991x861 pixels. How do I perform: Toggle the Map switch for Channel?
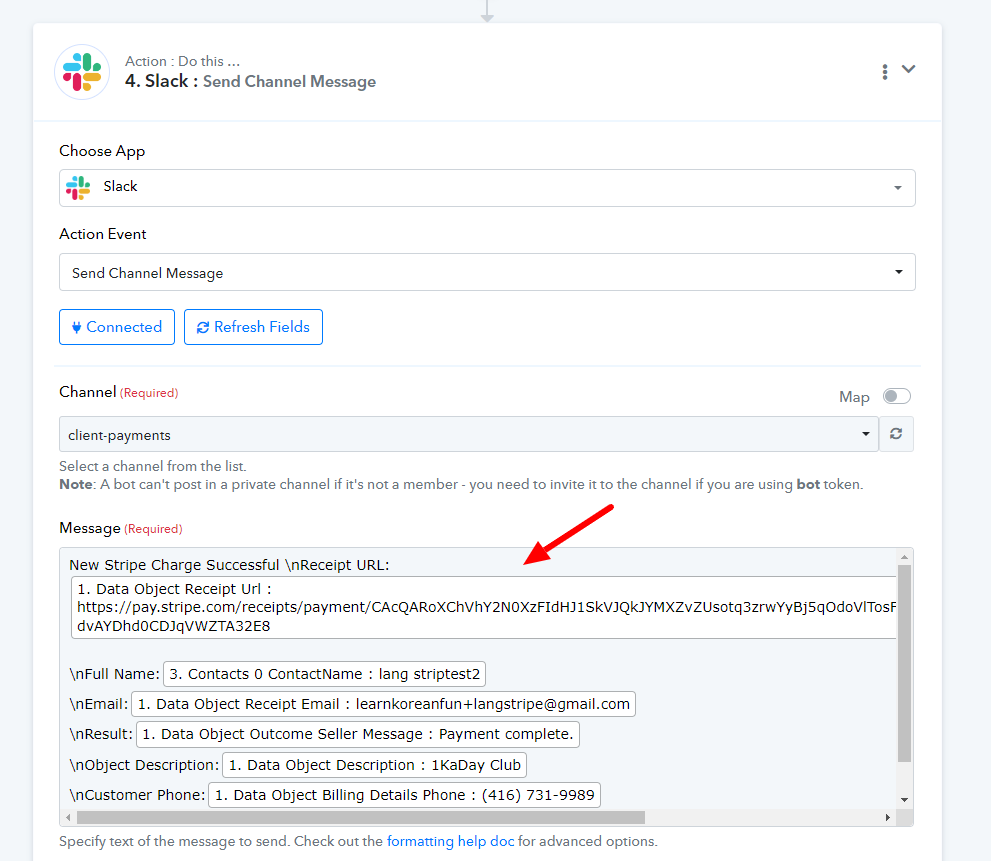point(896,396)
